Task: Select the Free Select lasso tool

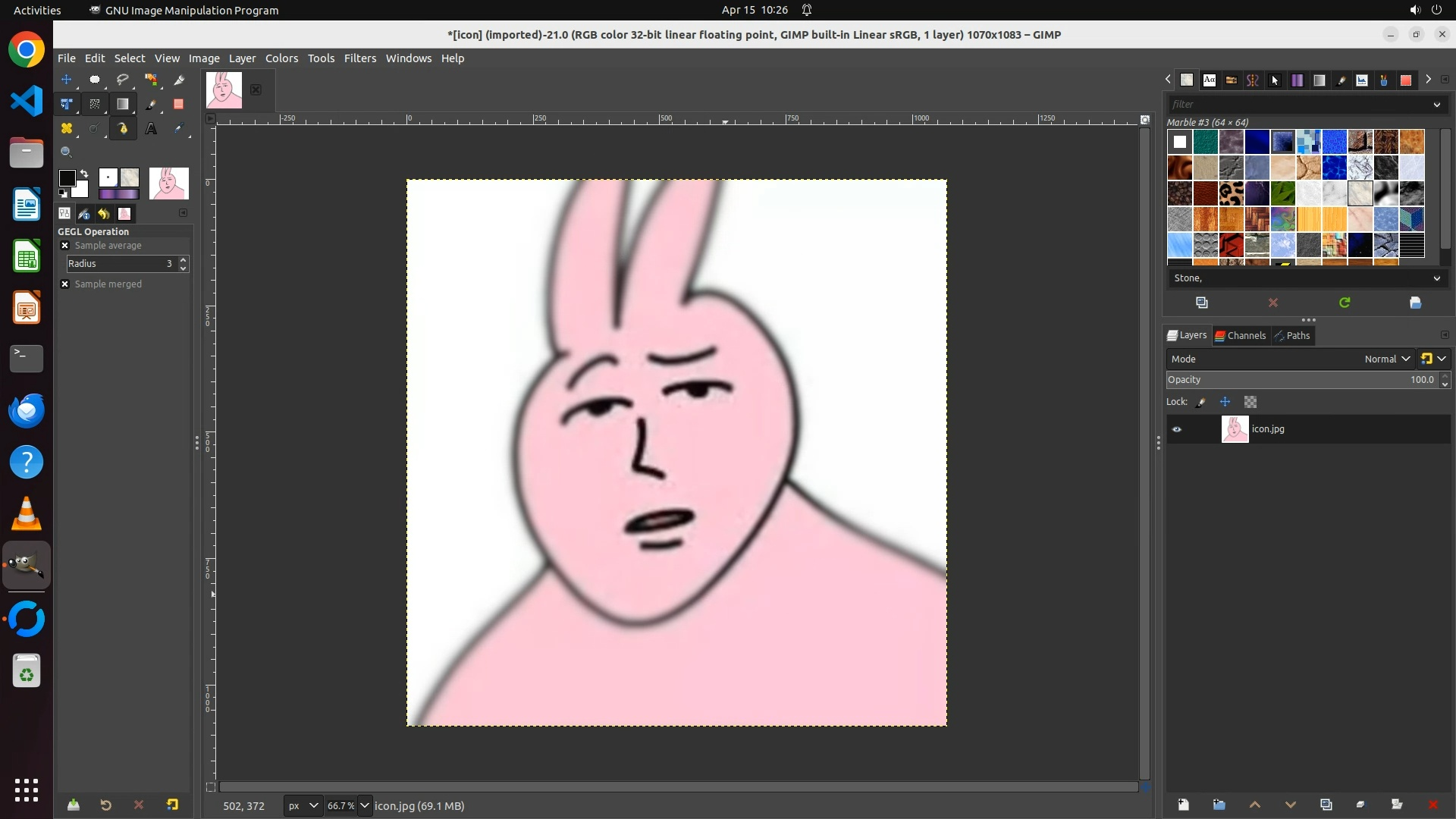Action: pyautogui.click(x=123, y=80)
